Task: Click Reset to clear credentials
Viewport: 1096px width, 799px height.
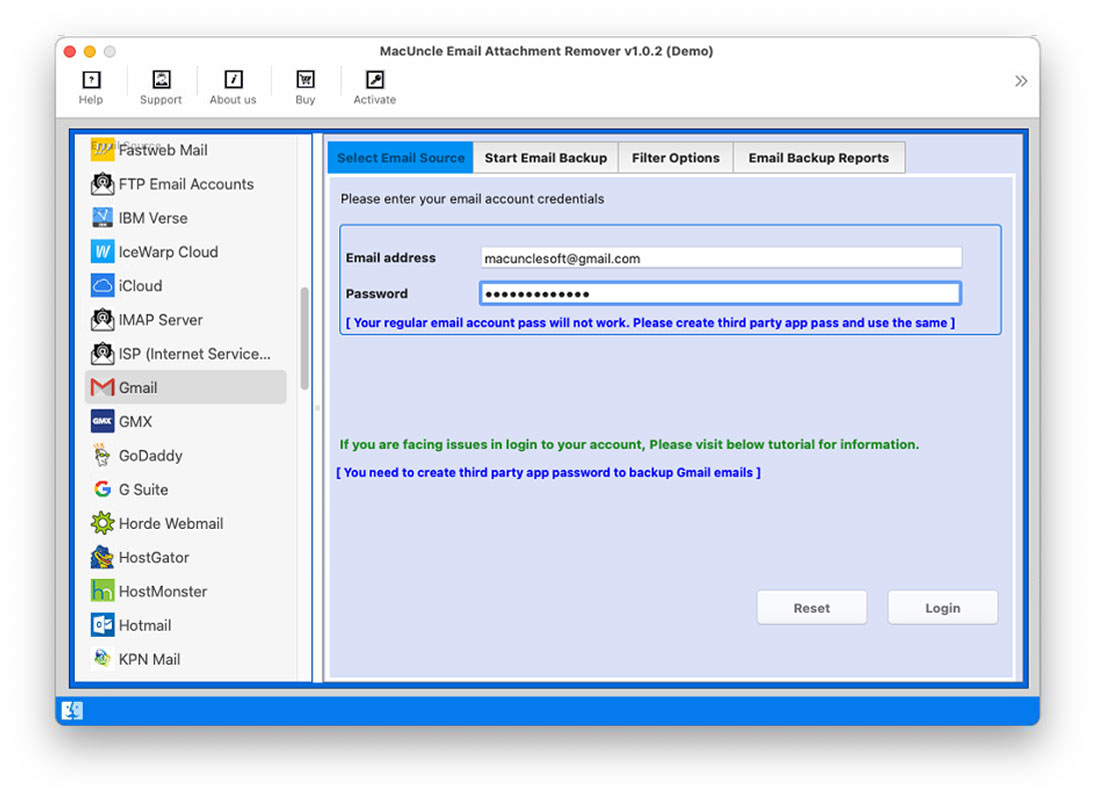Action: (x=811, y=607)
